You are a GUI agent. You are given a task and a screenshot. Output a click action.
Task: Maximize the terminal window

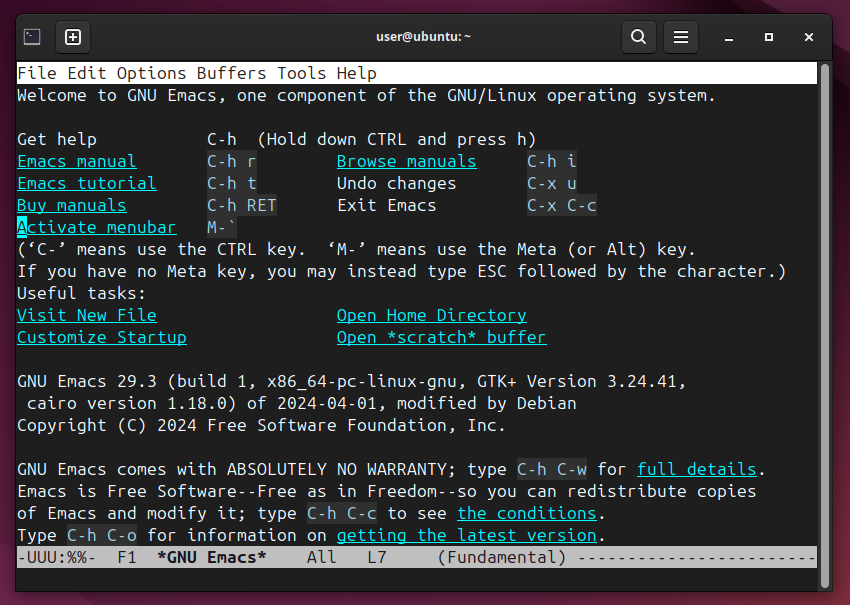[769, 37]
